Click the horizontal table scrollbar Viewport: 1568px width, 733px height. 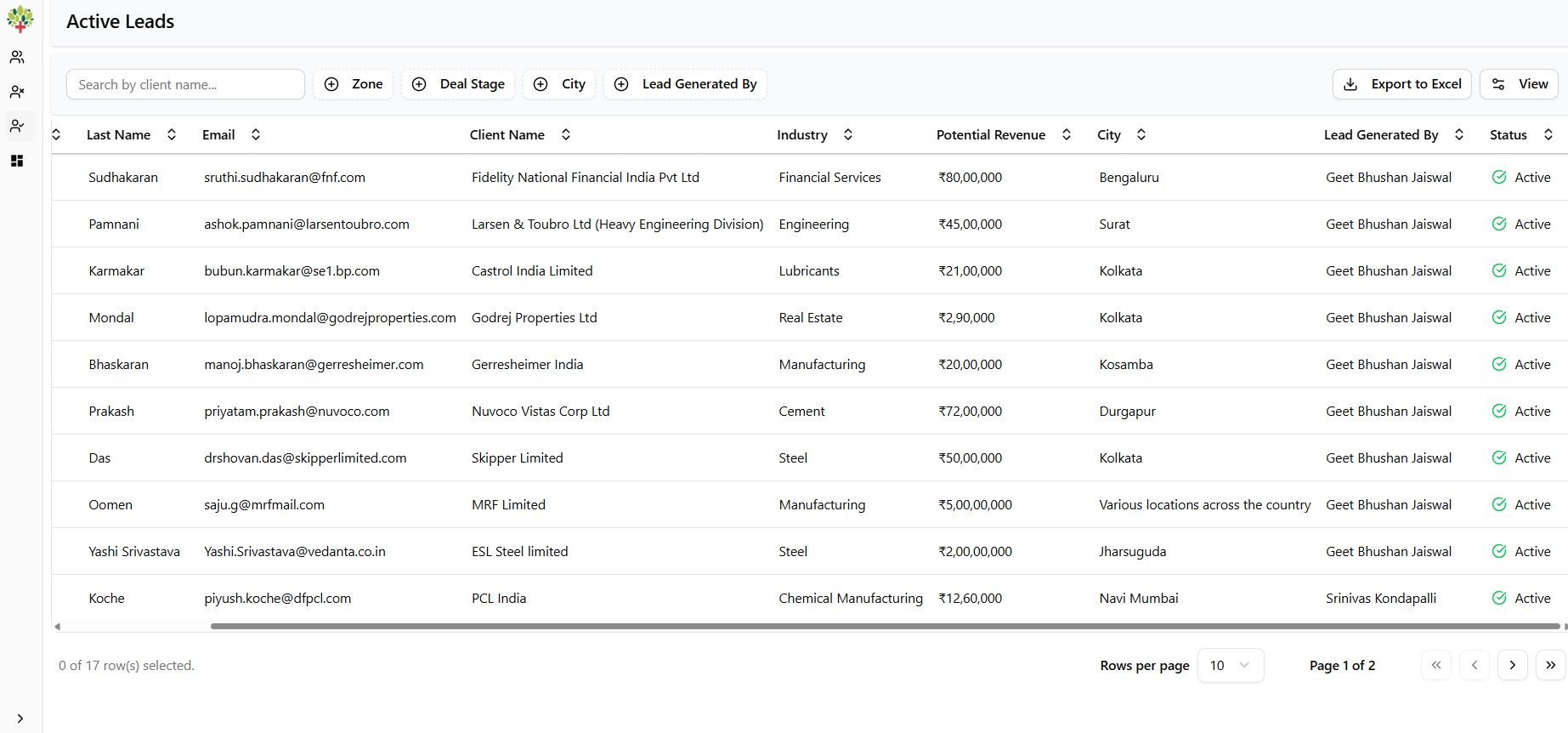coord(885,627)
